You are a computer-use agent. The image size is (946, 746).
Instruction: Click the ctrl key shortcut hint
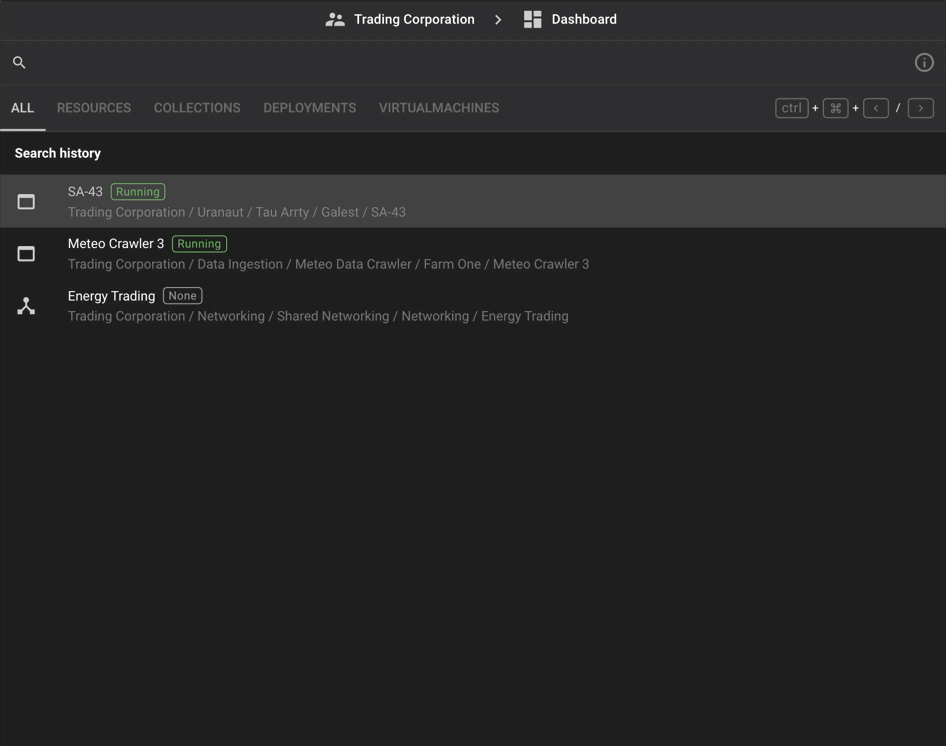click(791, 107)
